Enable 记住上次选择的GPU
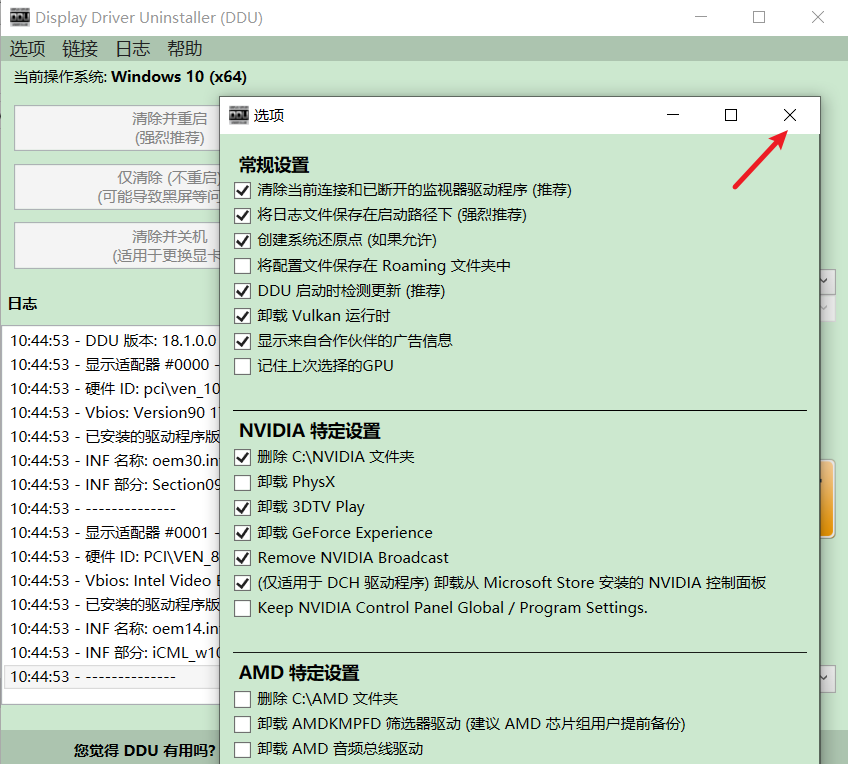The width and height of the screenshot is (848, 764). [x=242, y=366]
